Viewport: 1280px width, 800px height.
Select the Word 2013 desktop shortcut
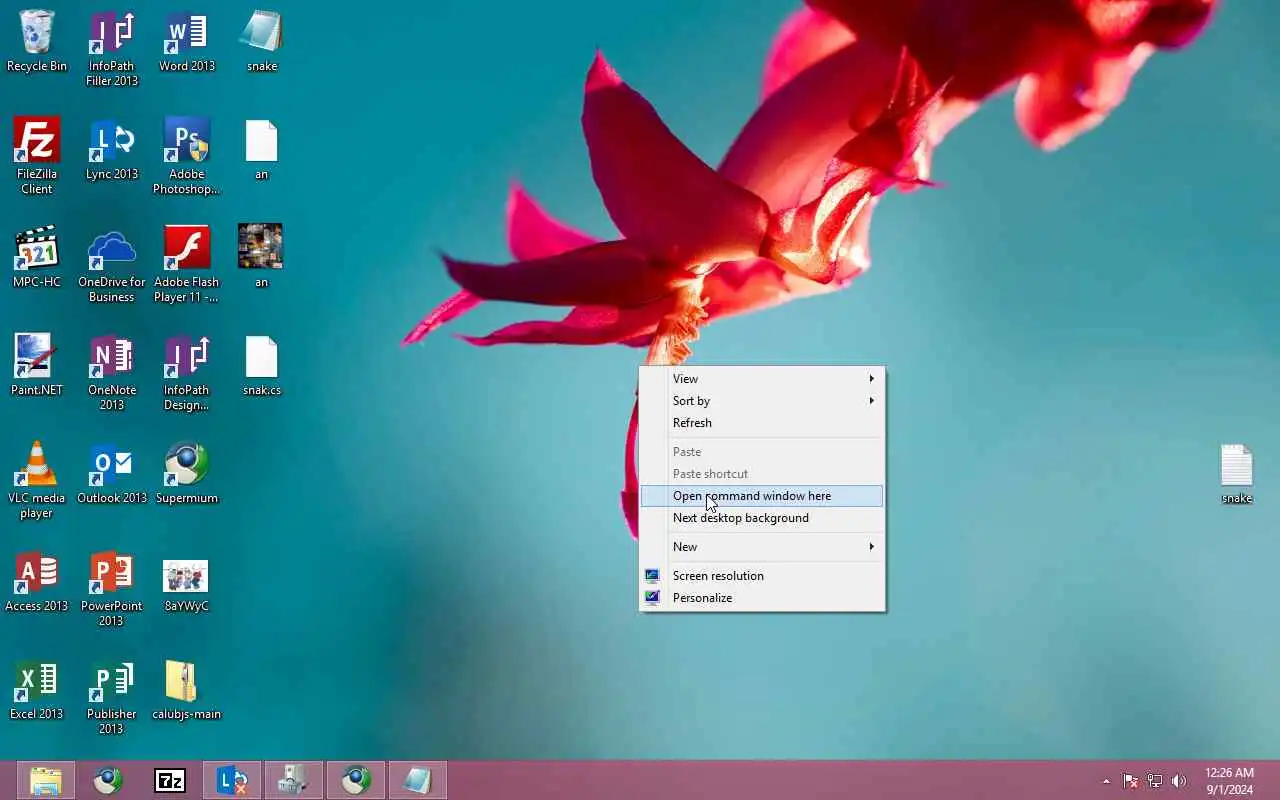pos(187,41)
